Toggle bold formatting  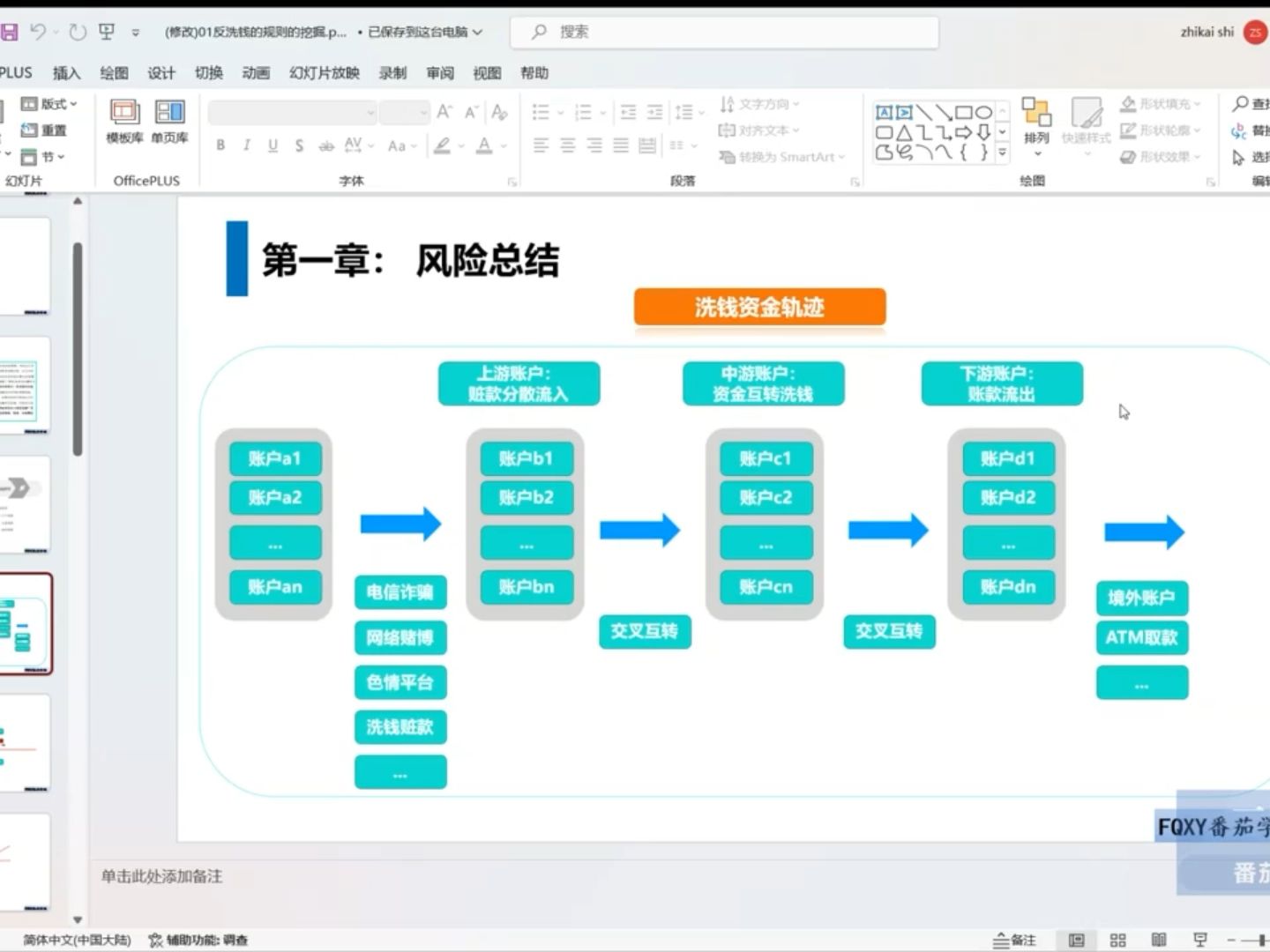pos(220,145)
